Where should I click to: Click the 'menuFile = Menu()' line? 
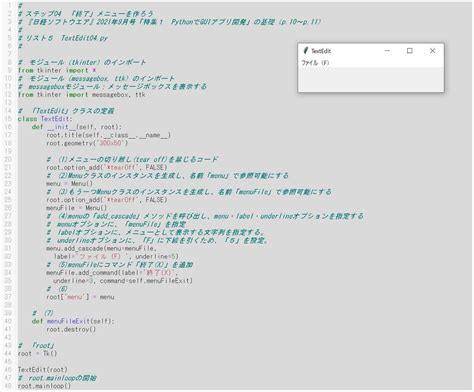[x=77, y=208]
